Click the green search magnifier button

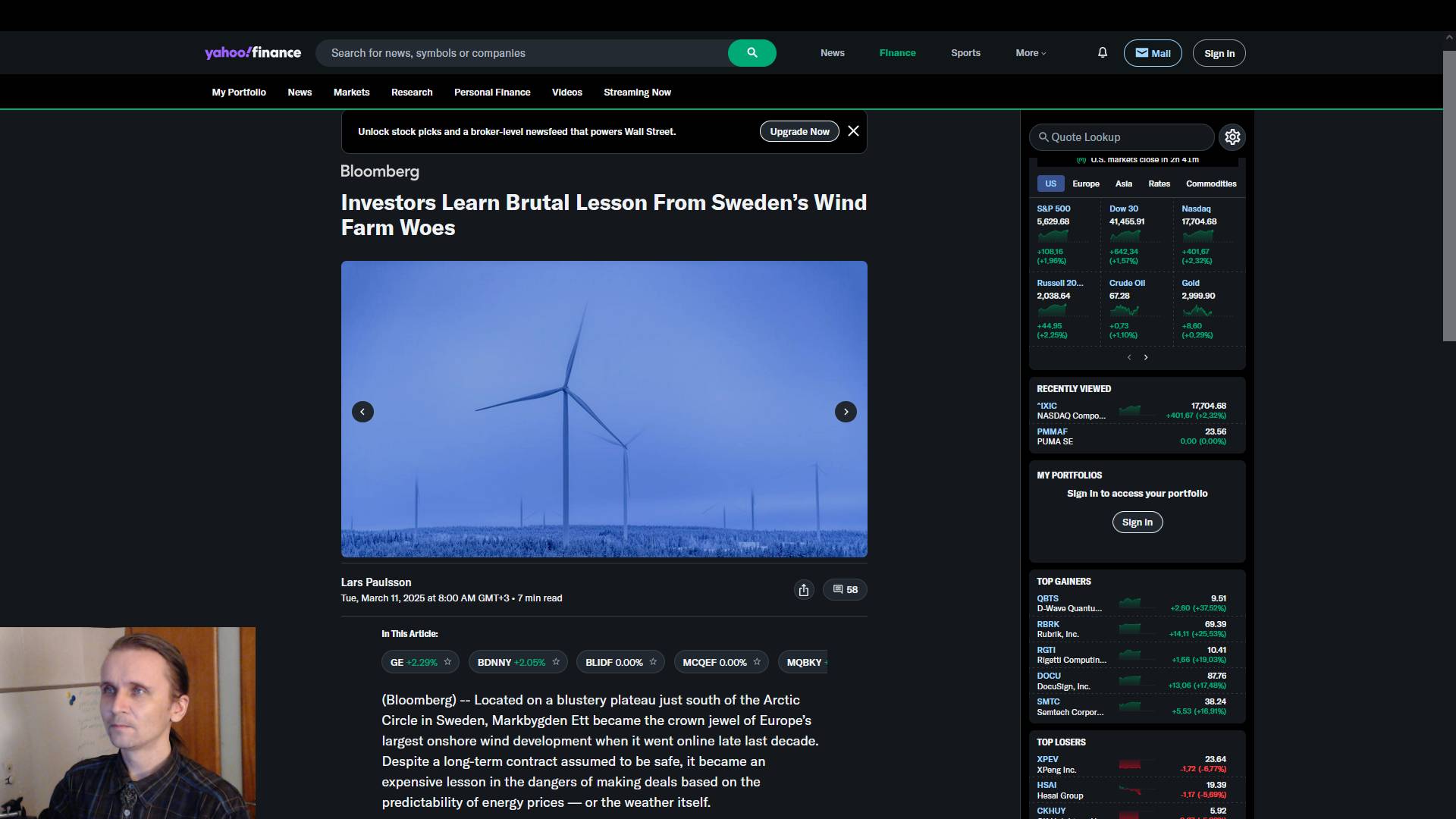752,53
